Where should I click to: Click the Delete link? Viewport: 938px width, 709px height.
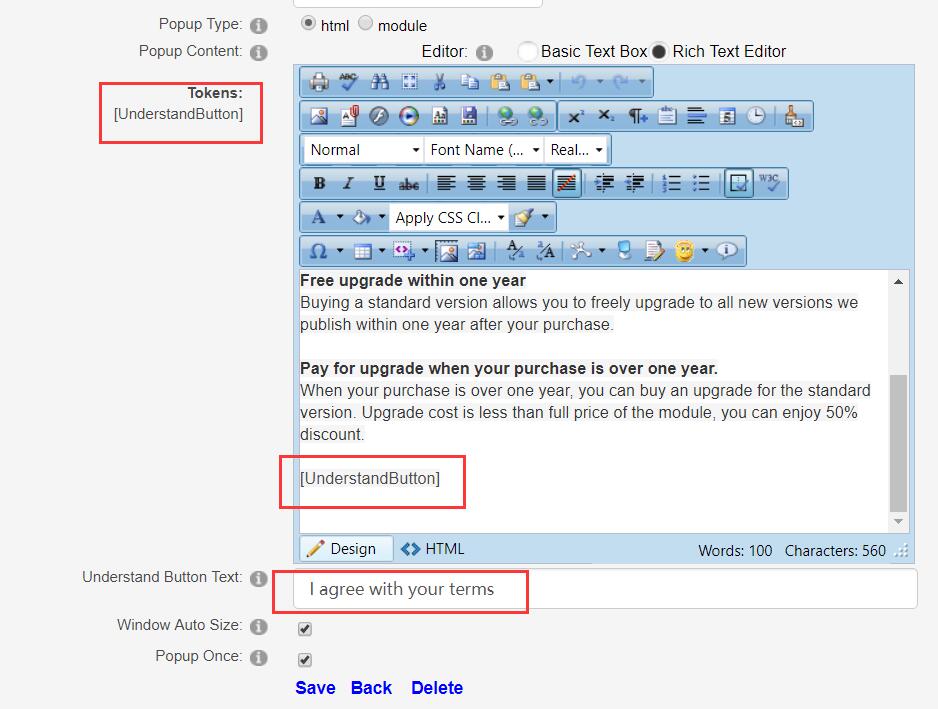[x=437, y=688]
